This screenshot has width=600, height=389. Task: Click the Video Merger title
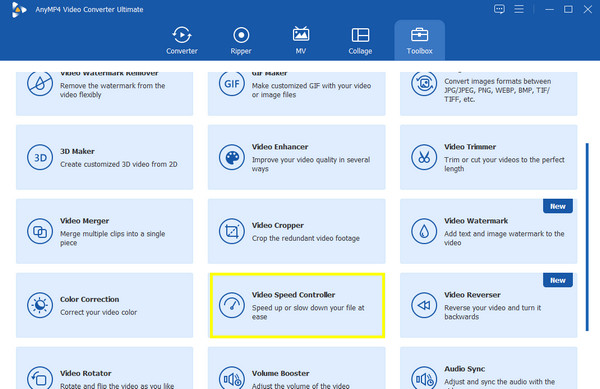coord(84,221)
